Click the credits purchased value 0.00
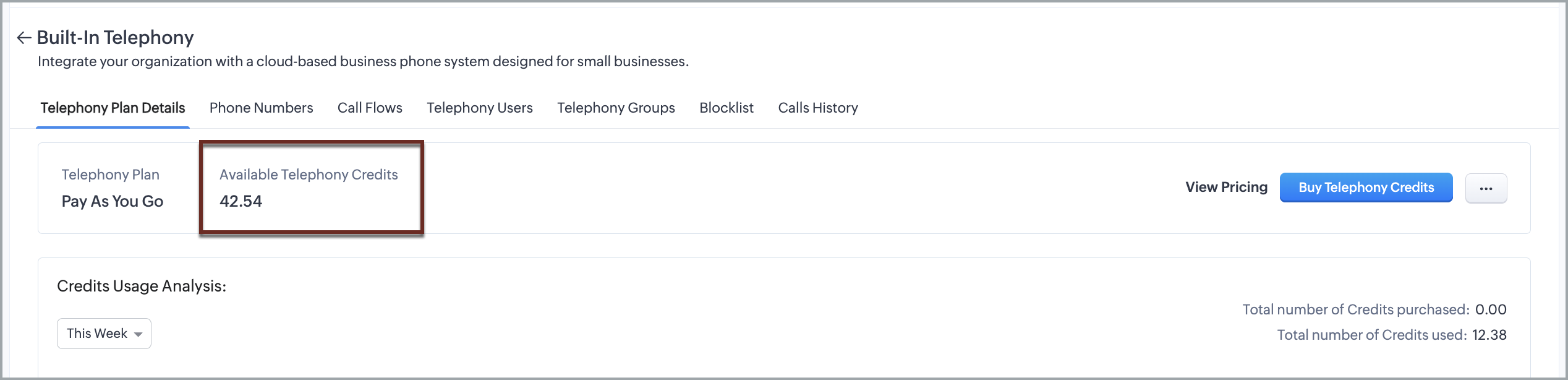This screenshot has width=1568, height=380. click(1490, 309)
